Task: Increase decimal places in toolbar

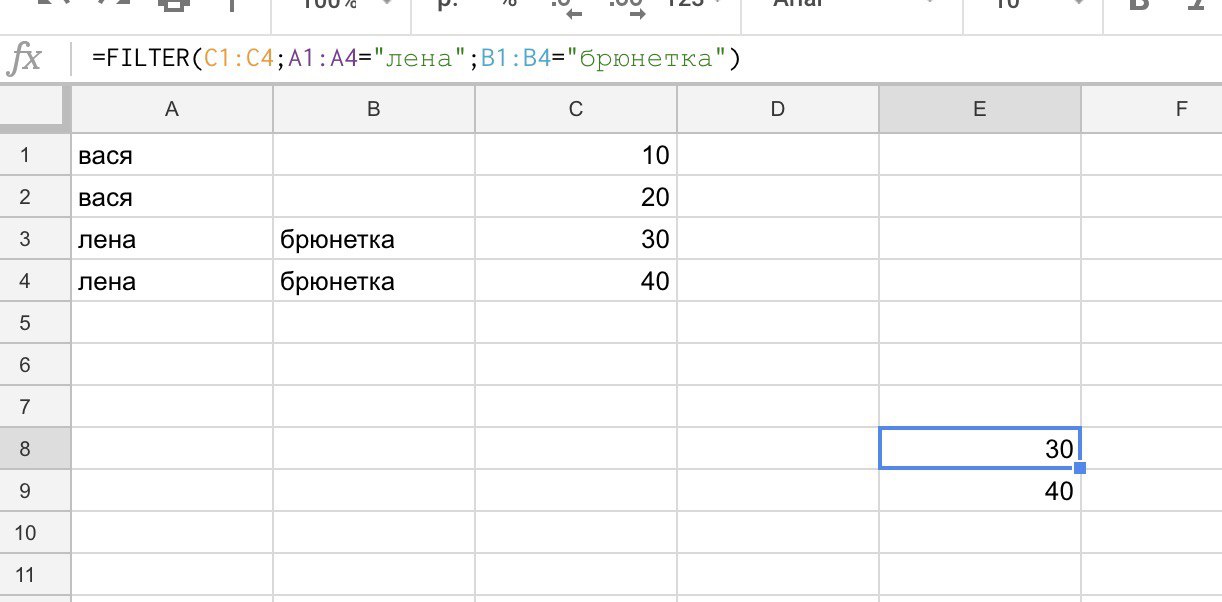Action: tap(626, 6)
